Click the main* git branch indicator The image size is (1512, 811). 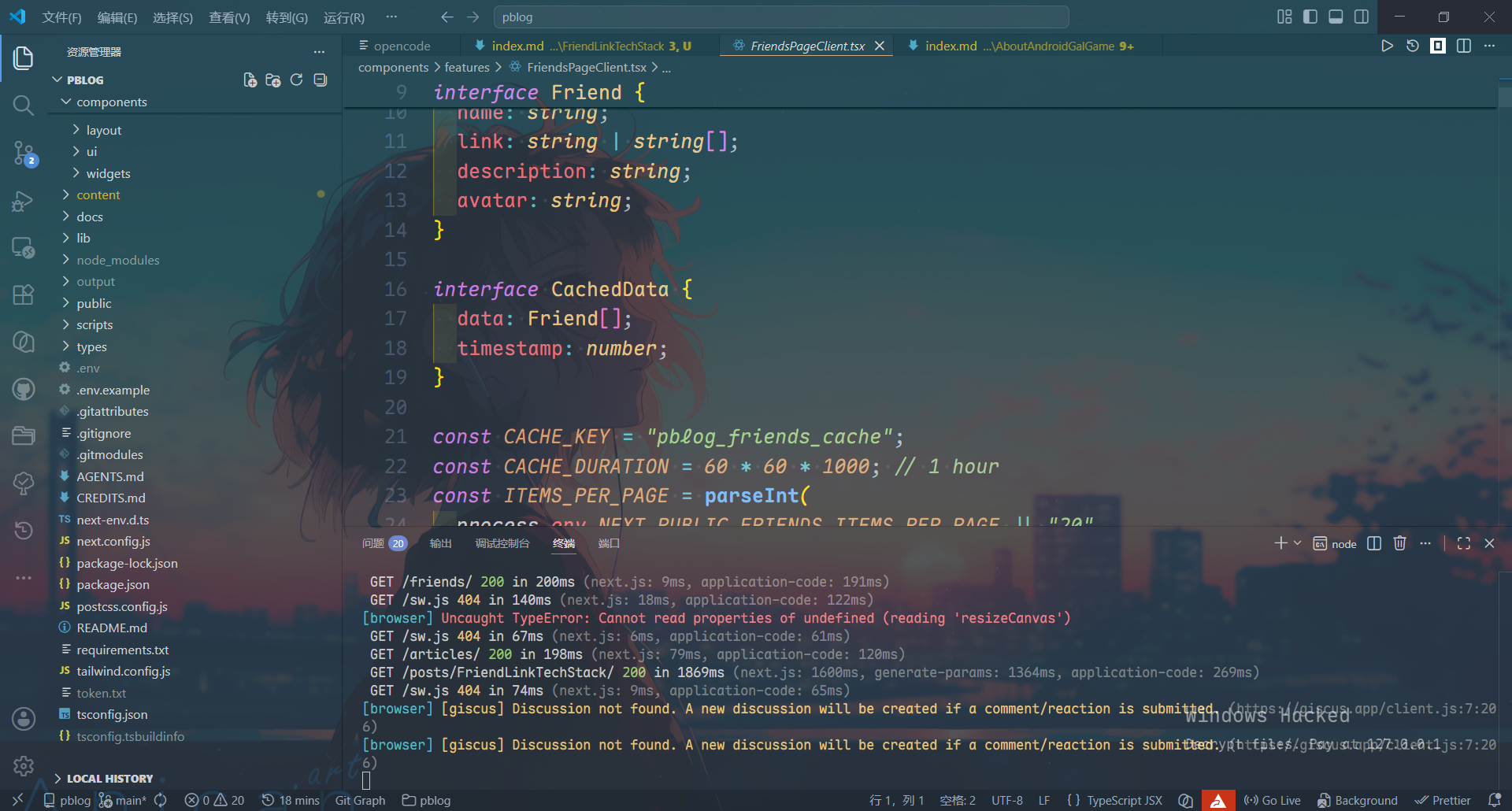tap(124, 800)
